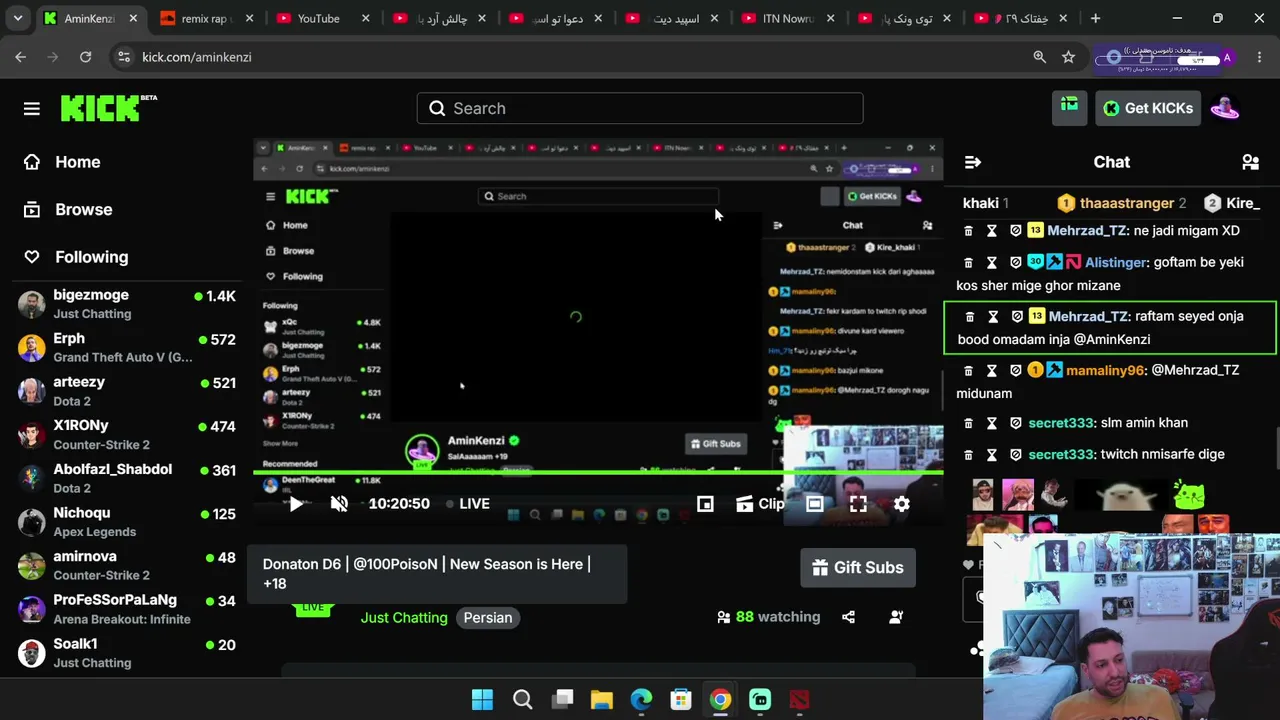Click timeout hourglass on mamaliny96's message
This screenshot has width=1280, height=720.
click(992, 371)
